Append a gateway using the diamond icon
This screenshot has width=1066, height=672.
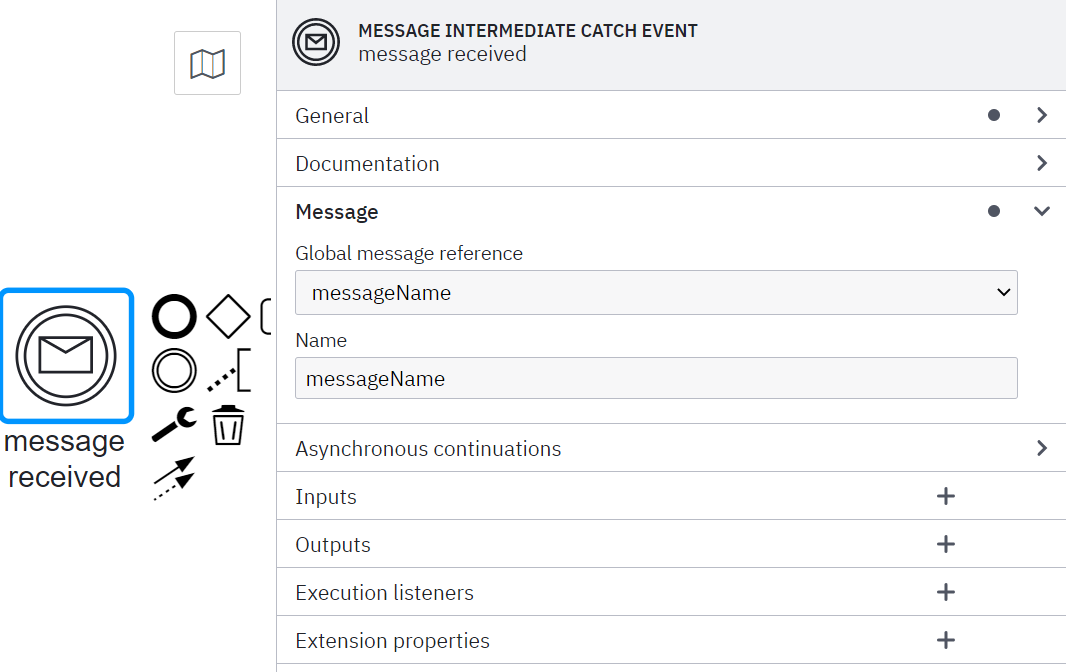pyautogui.click(x=228, y=315)
